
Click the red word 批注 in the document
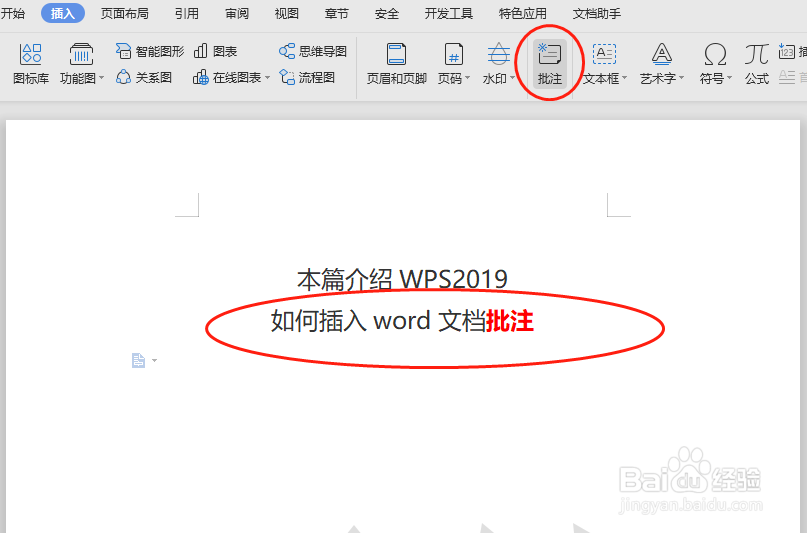pos(510,321)
